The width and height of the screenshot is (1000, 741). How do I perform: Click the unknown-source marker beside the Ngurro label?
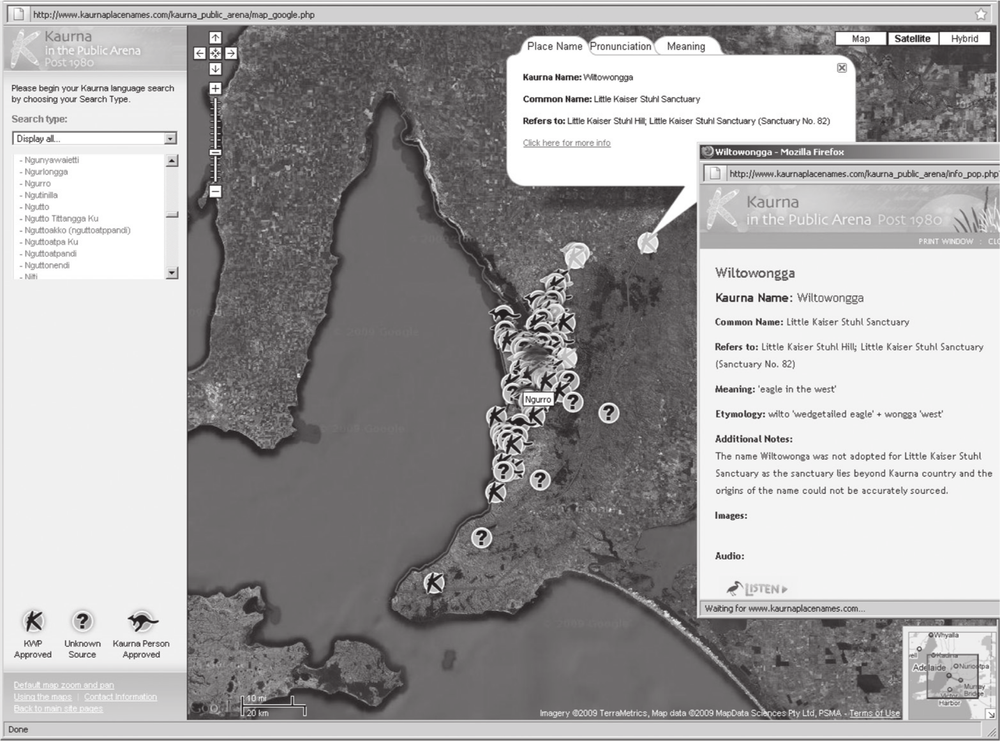573,402
